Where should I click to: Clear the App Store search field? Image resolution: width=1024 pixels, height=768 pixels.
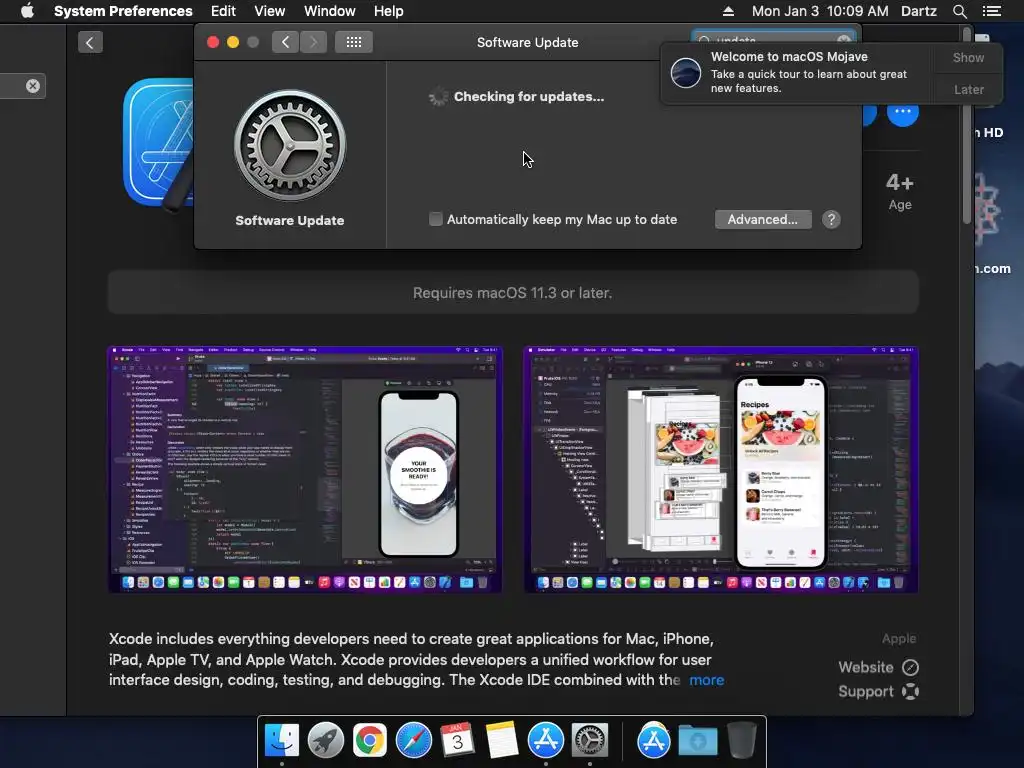click(x=33, y=86)
